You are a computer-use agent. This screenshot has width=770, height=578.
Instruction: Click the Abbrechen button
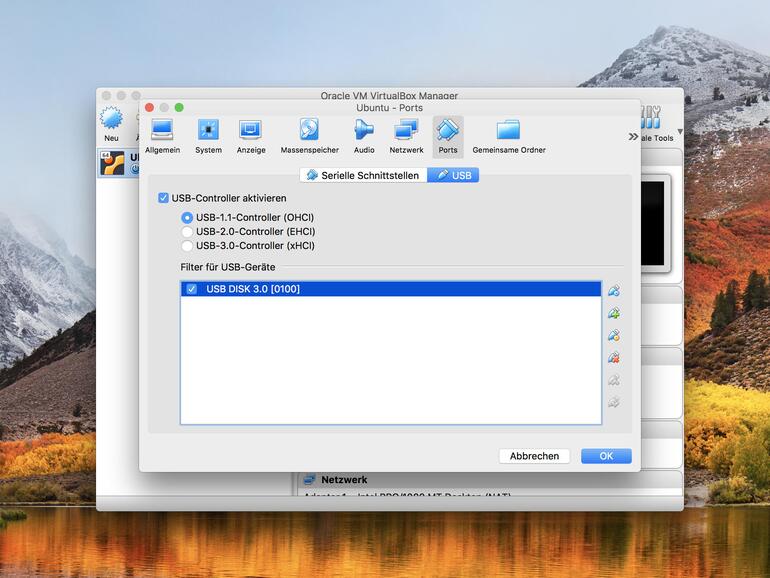click(534, 456)
